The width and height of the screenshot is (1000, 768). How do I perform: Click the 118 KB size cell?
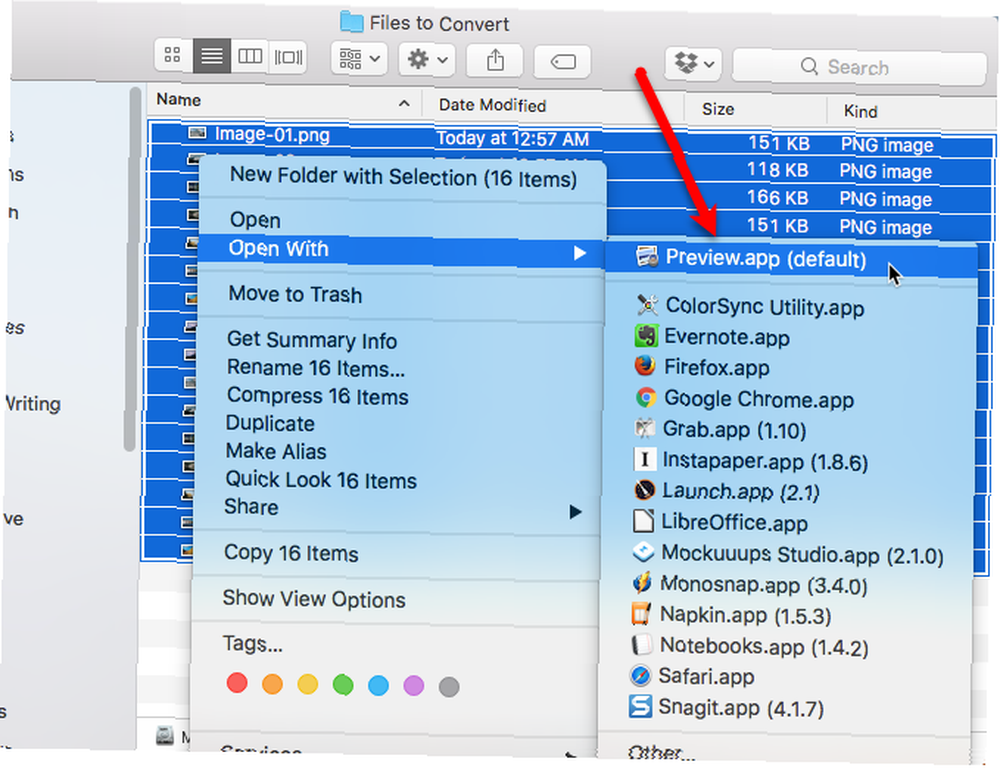pos(777,170)
